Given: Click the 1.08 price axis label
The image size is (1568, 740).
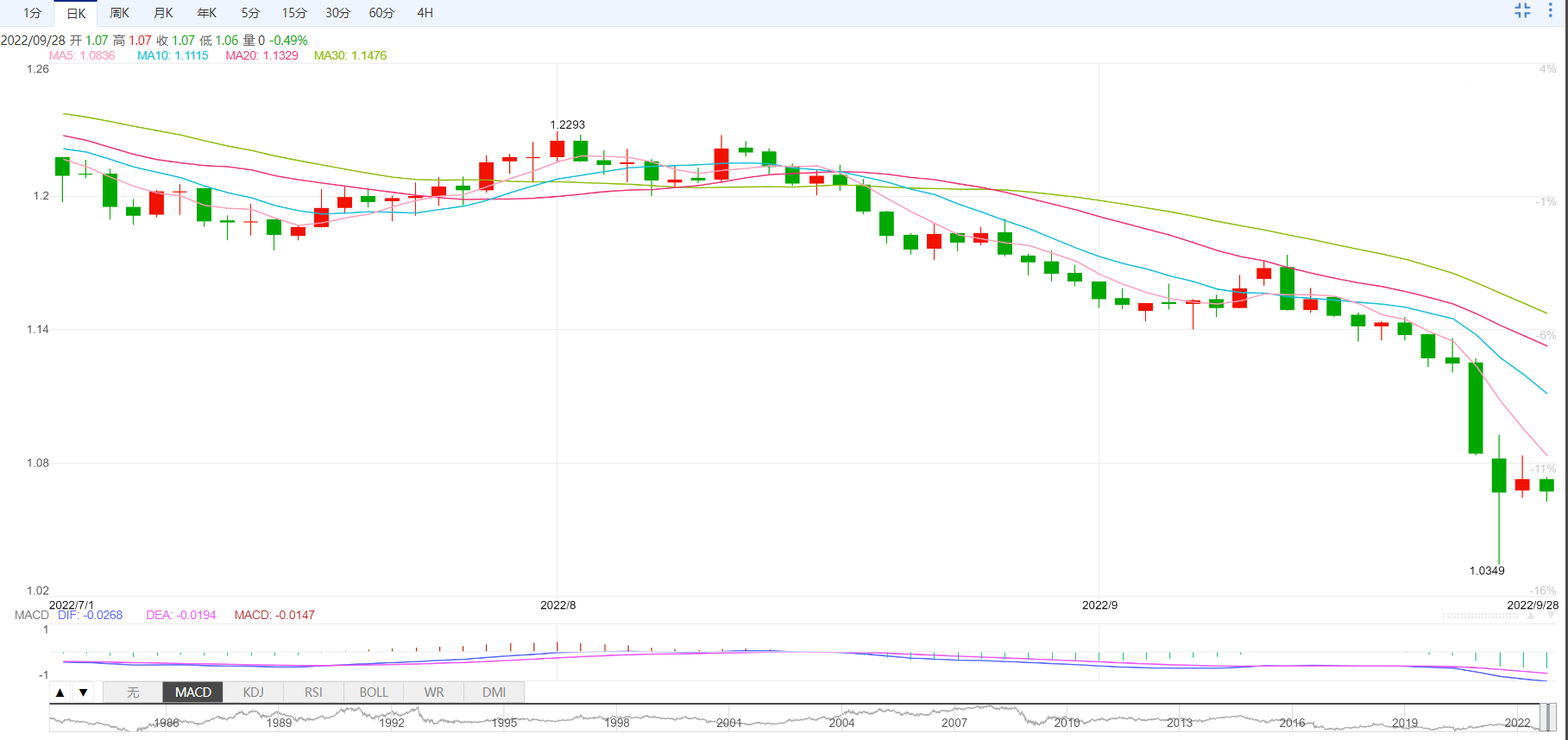Looking at the screenshot, I should (x=38, y=463).
